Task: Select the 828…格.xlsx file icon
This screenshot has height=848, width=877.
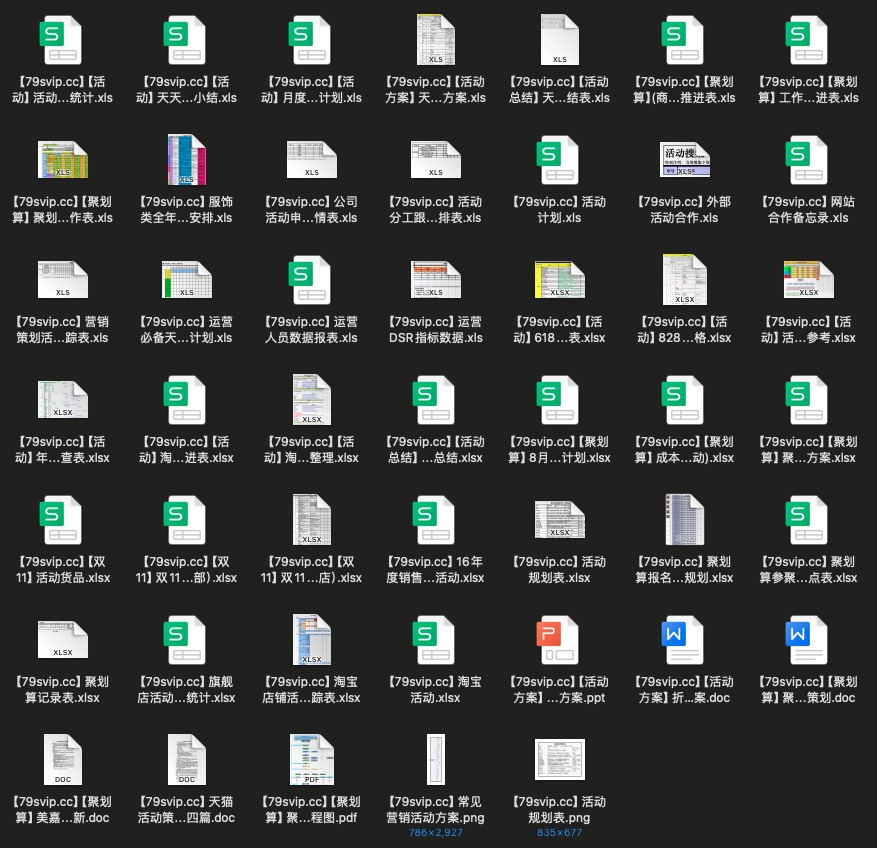Action: click(684, 280)
